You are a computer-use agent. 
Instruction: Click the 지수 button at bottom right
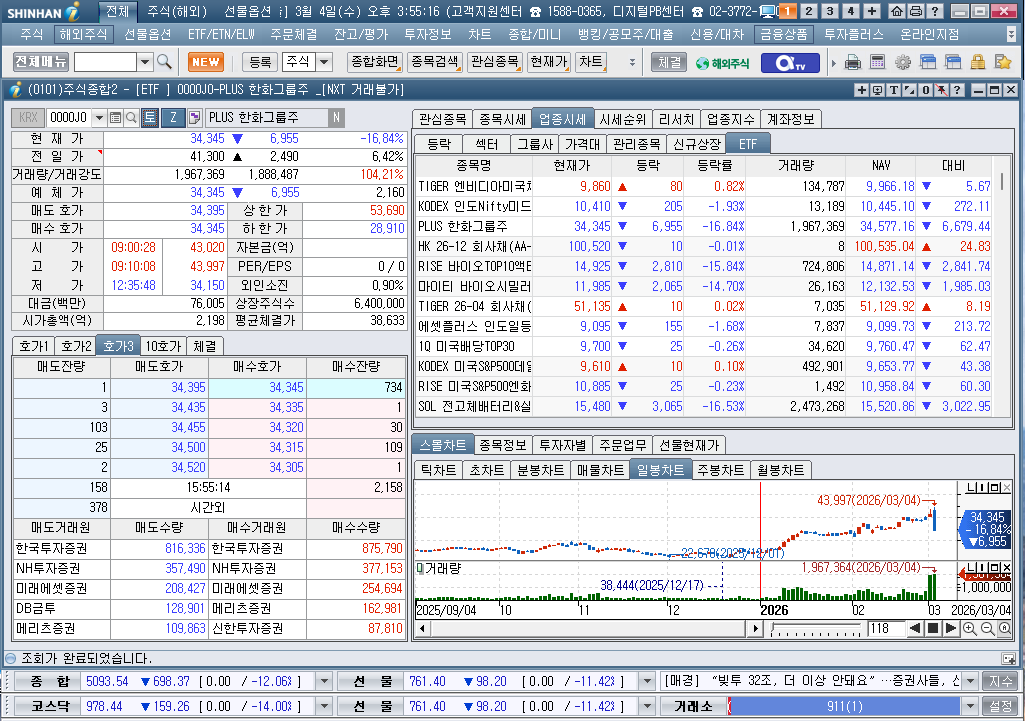tap(1000, 681)
